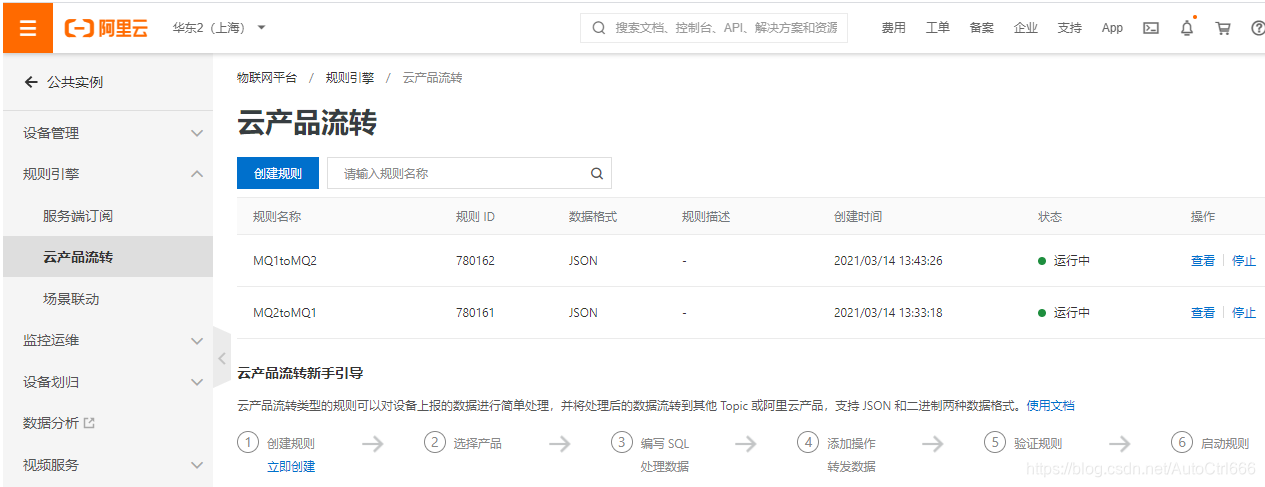Click rule ID 780161

click(x=475, y=313)
